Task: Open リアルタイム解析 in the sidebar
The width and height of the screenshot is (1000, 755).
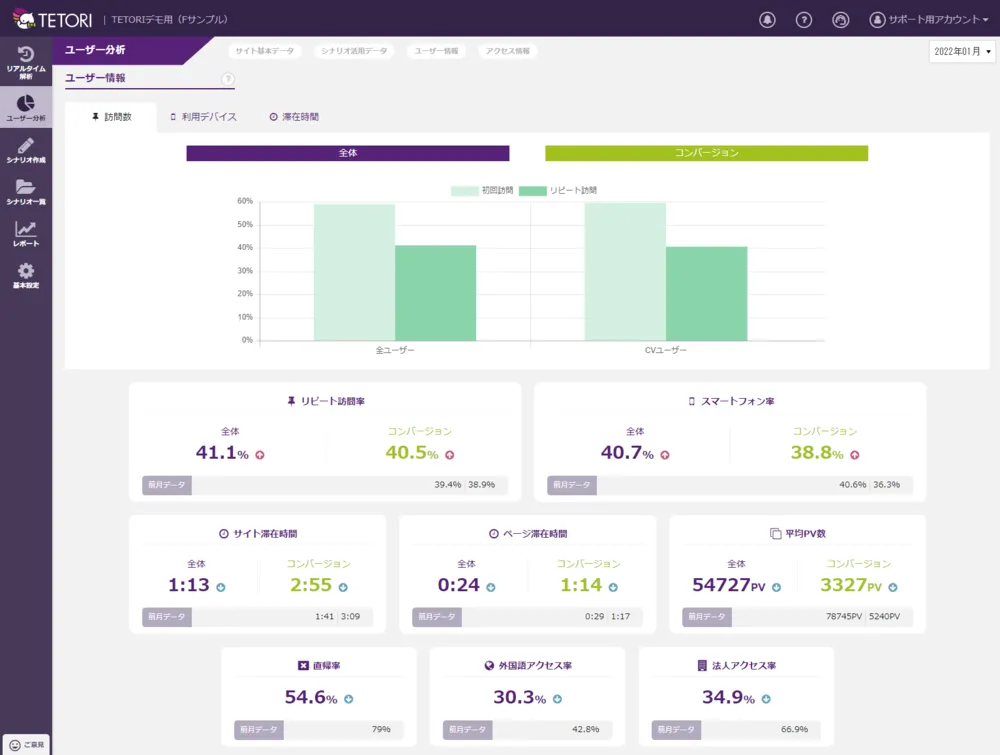Action: click(x=25, y=62)
